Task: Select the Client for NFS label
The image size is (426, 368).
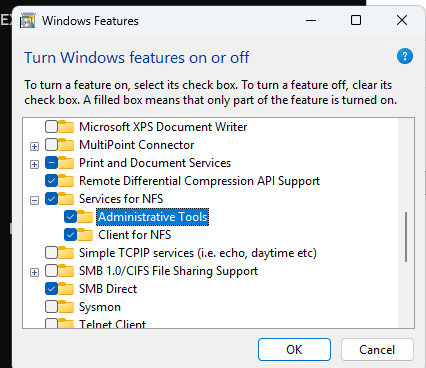Action: coord(135,235)
